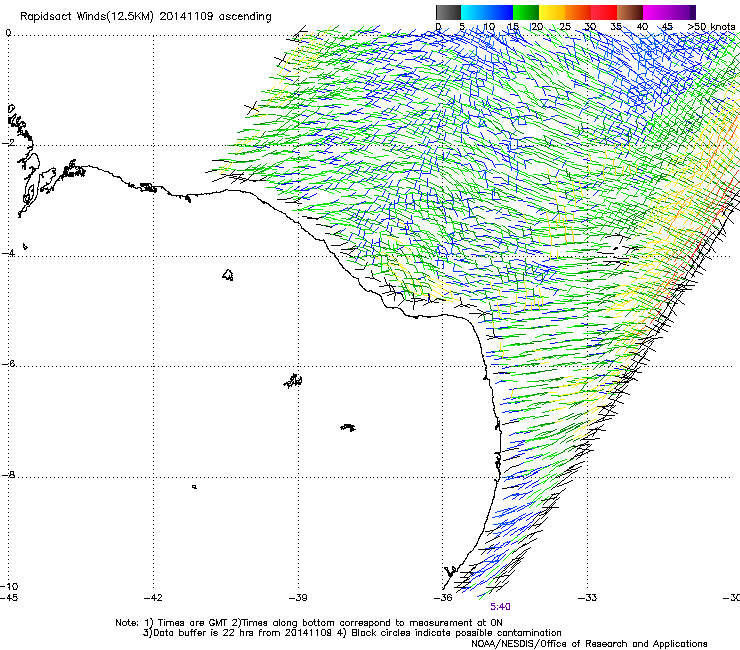The width and height of the screenshot is (740, 650).
Task: Click the gray 0-5 knots color segment
Action: (448, 12)
